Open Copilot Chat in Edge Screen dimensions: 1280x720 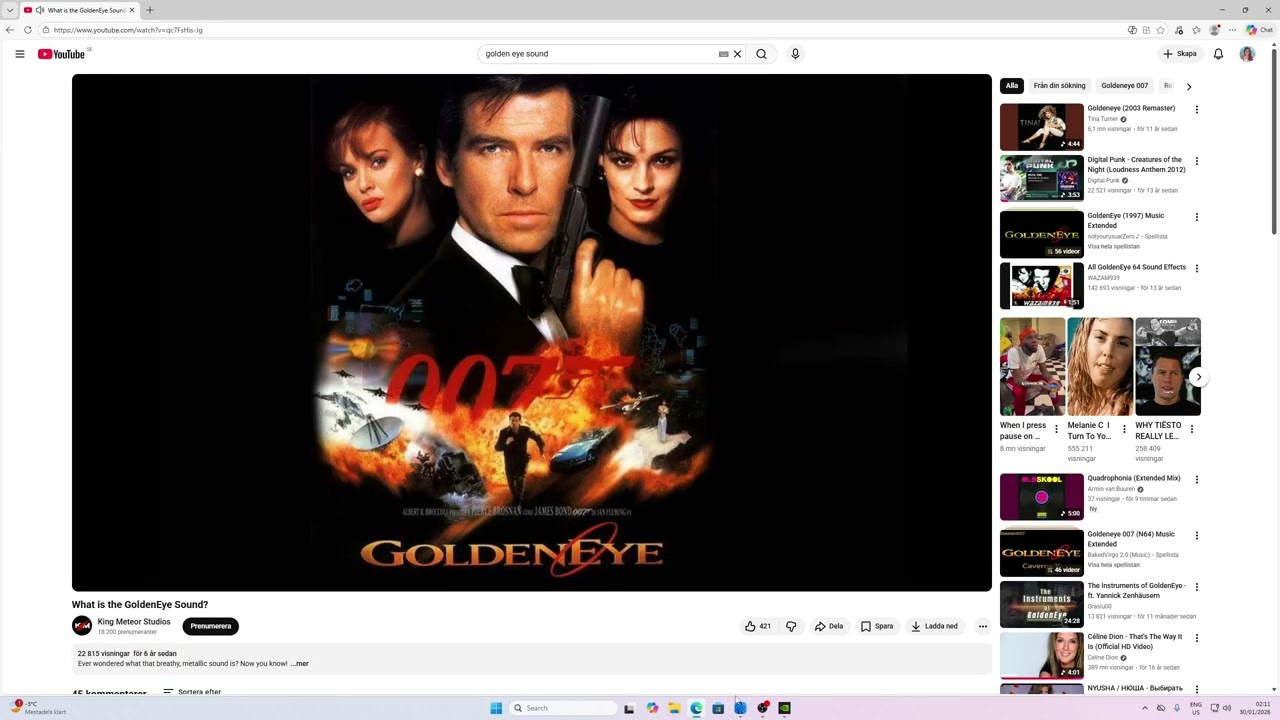1259,30
